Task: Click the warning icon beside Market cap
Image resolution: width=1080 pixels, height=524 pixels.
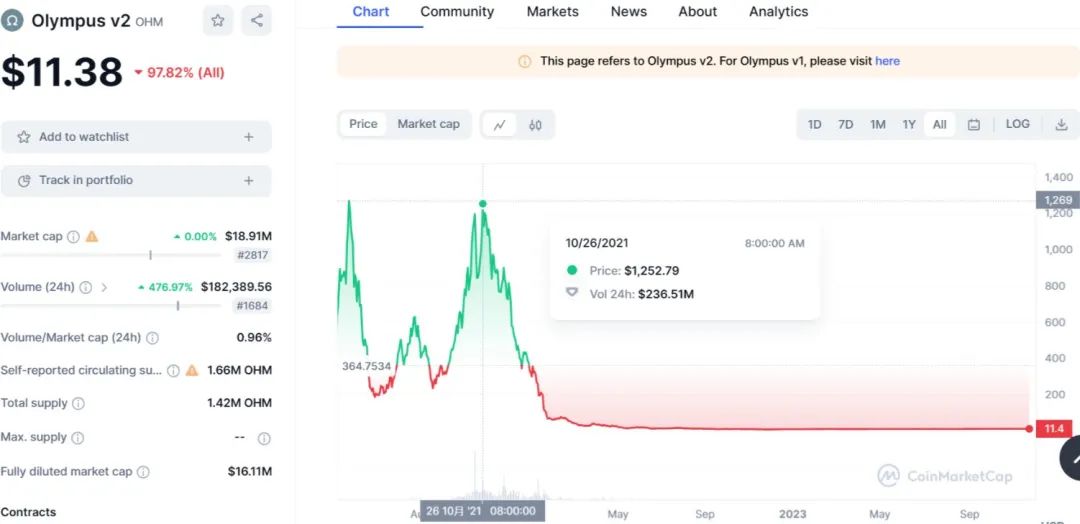Action: [92, 237]
